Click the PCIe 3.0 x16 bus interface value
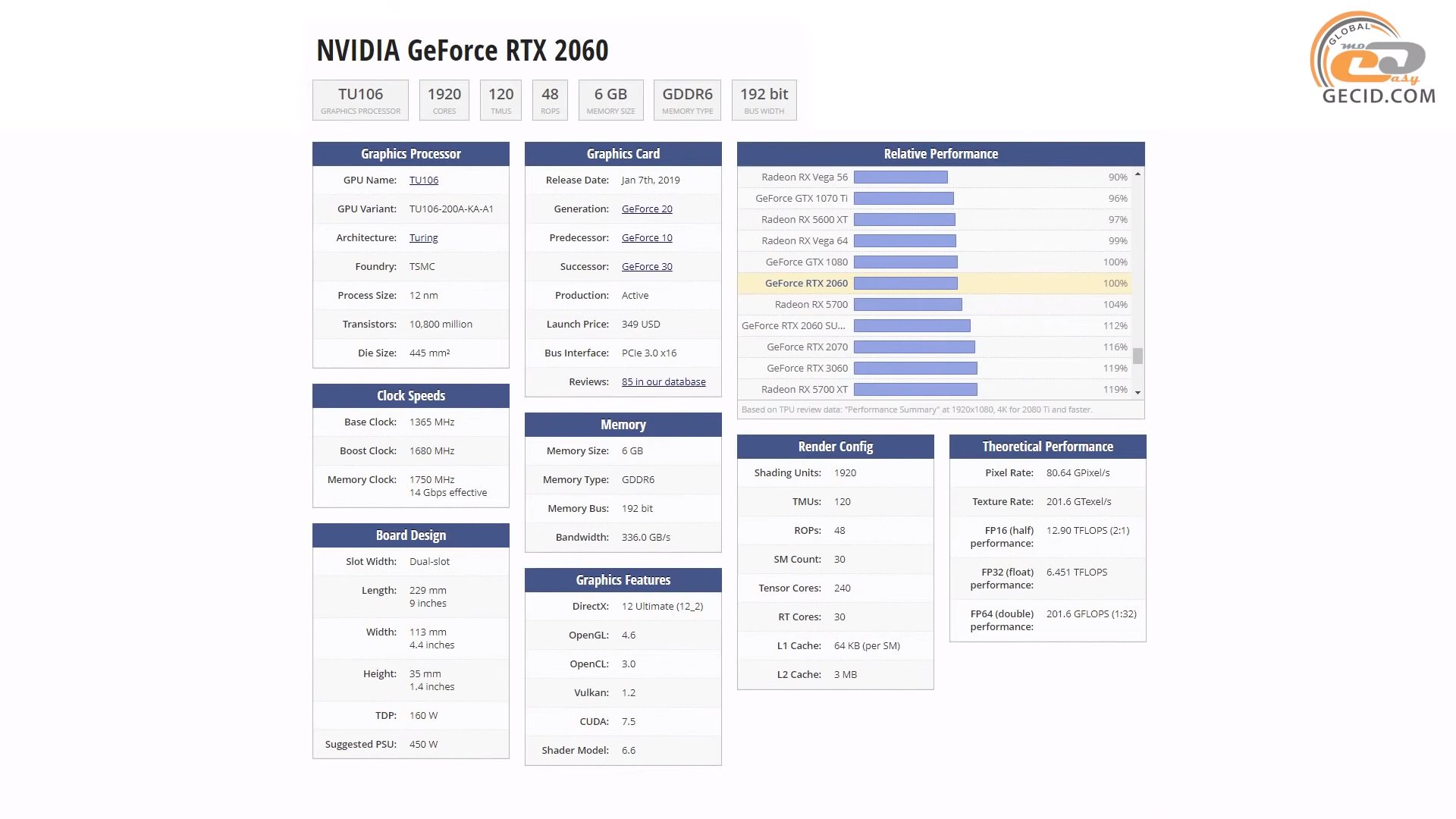This screenshot has width=1456, height=819. pos(649,353)
